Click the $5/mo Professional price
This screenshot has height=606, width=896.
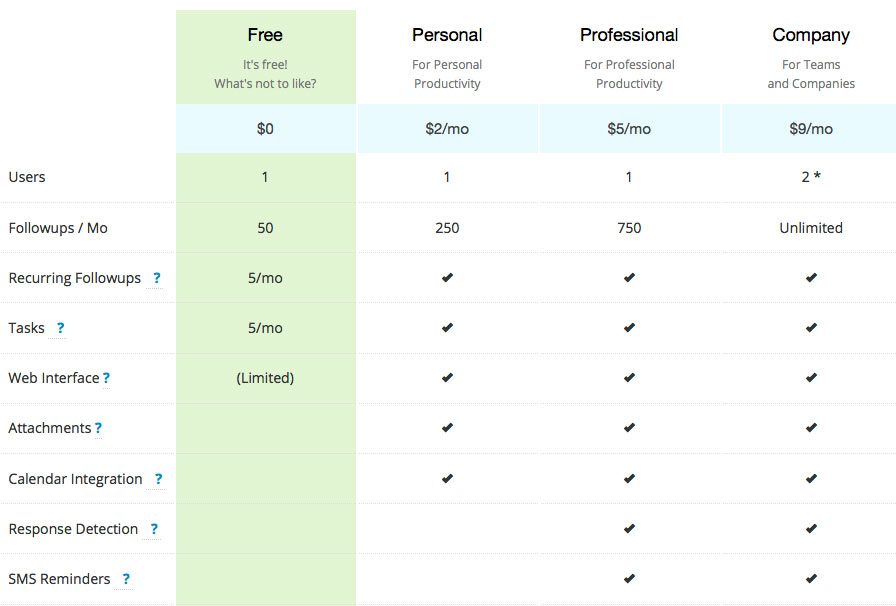pyautogui.click(x=629, y=129)
